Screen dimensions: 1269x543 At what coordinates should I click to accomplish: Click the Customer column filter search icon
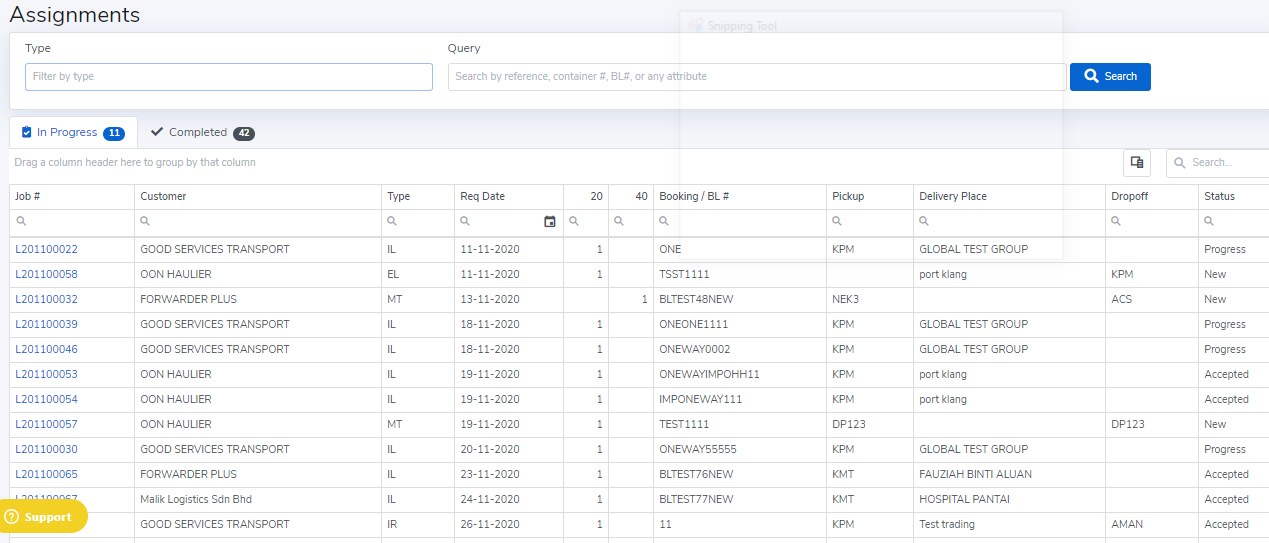tap(146, 222)
